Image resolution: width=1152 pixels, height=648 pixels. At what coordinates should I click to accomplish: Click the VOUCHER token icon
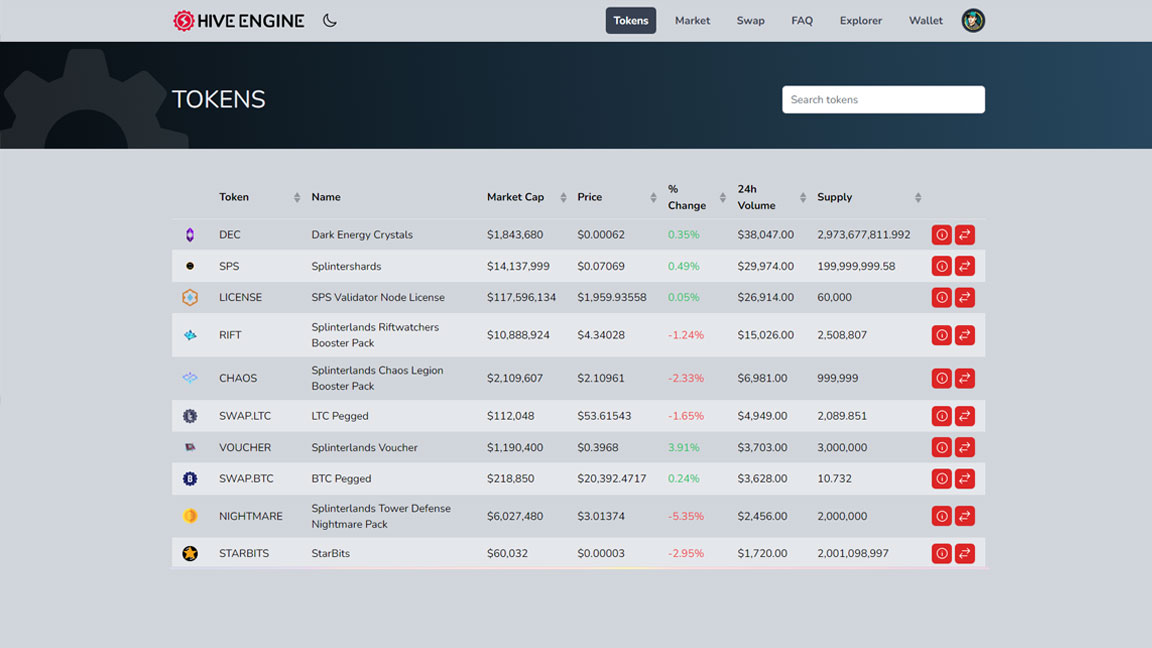pos(190,447)
